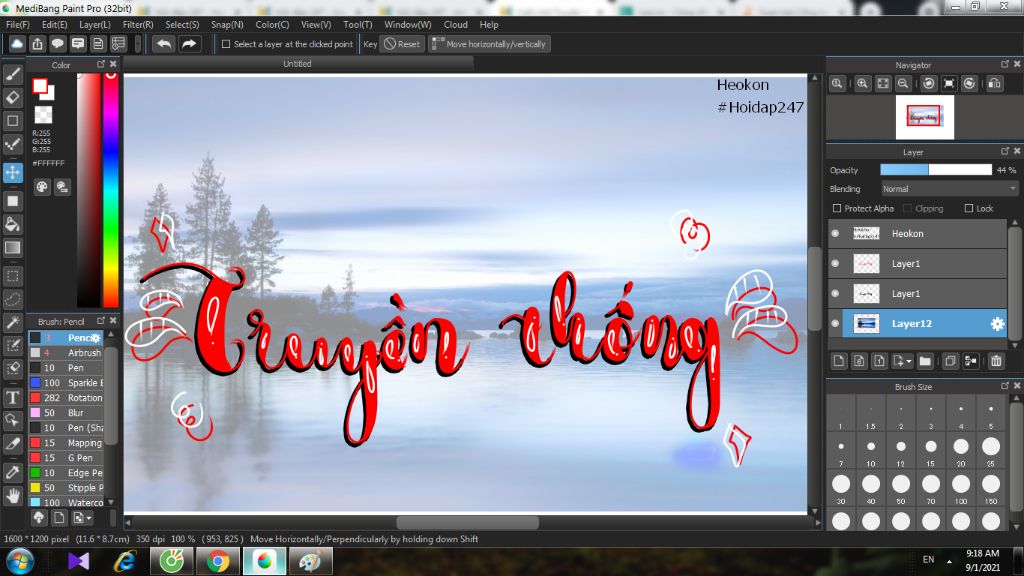Check the Lock layer option
Screen dimensions: 1024x576
pyautogui.click(x=968, y=208)
